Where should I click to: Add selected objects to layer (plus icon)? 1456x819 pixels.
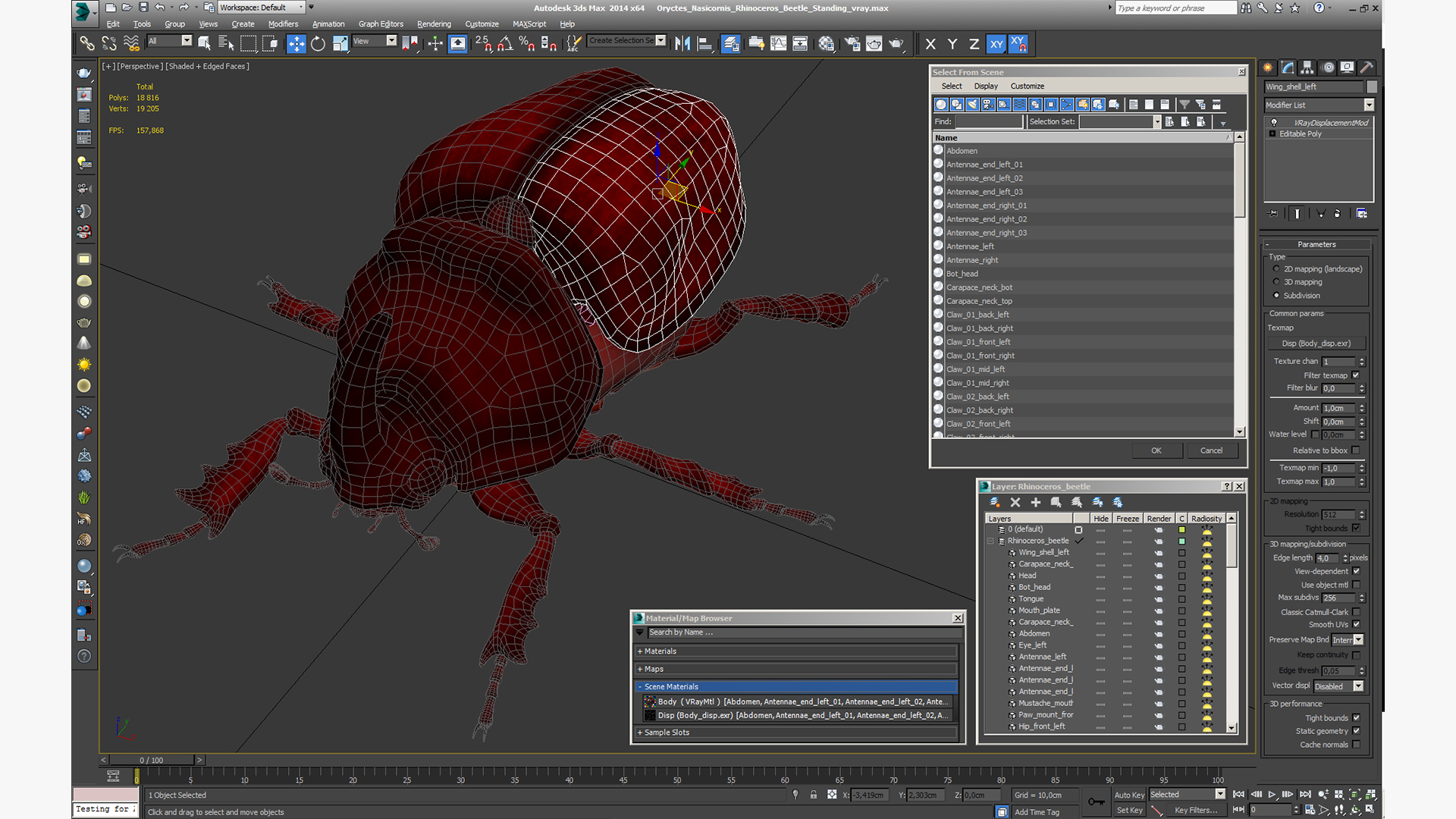1036,502
